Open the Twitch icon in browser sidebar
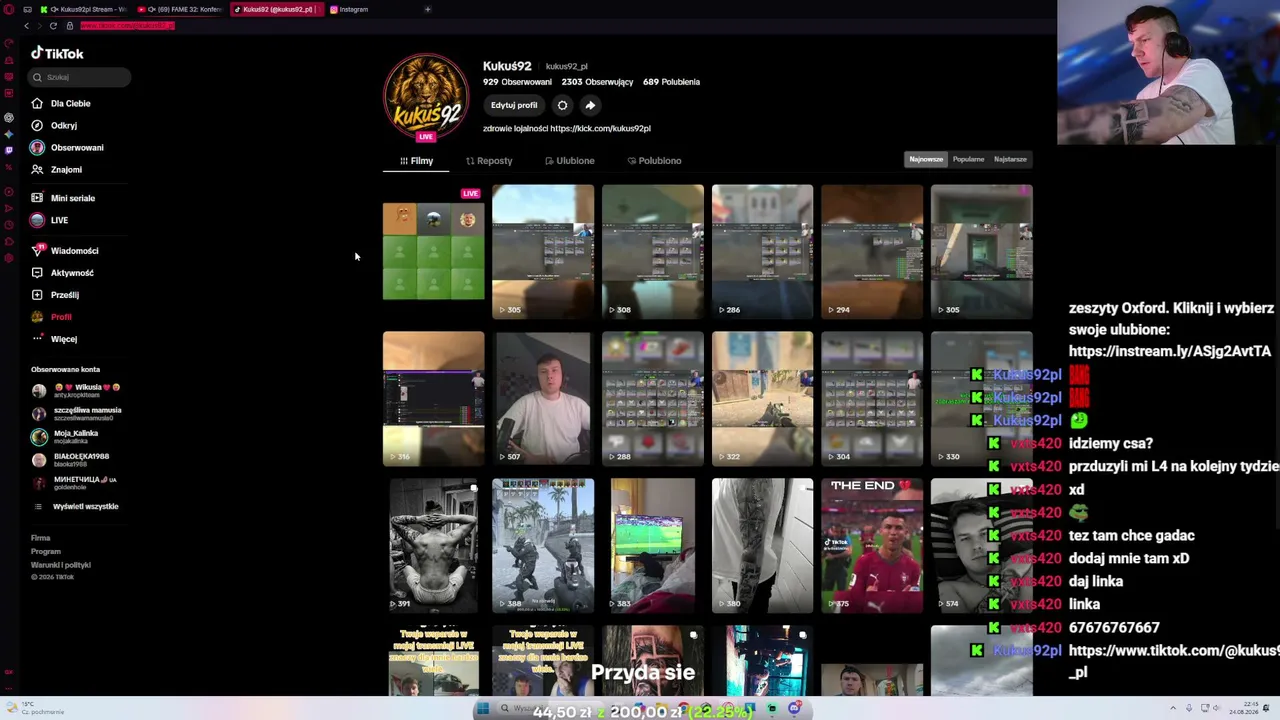Screen dimensions: 1280x720 pos(9,150)
